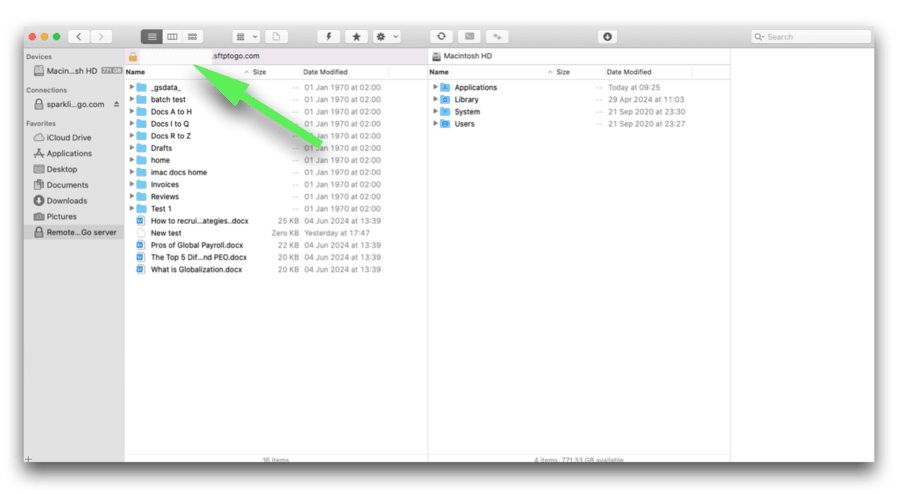Expand the Docs R to Z folder
The image size is (900, 494).
132,135
